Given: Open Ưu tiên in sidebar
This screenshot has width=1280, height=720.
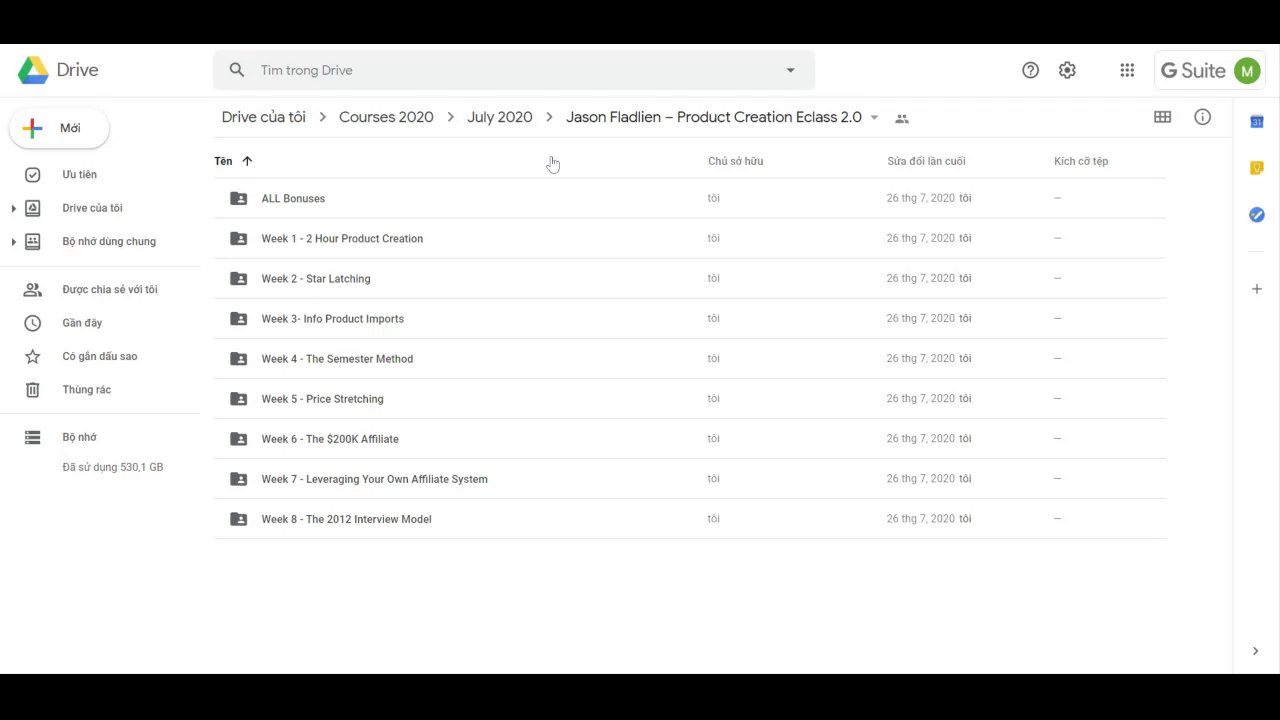Looking at the screenshot, I should click(x=80, y=174).
